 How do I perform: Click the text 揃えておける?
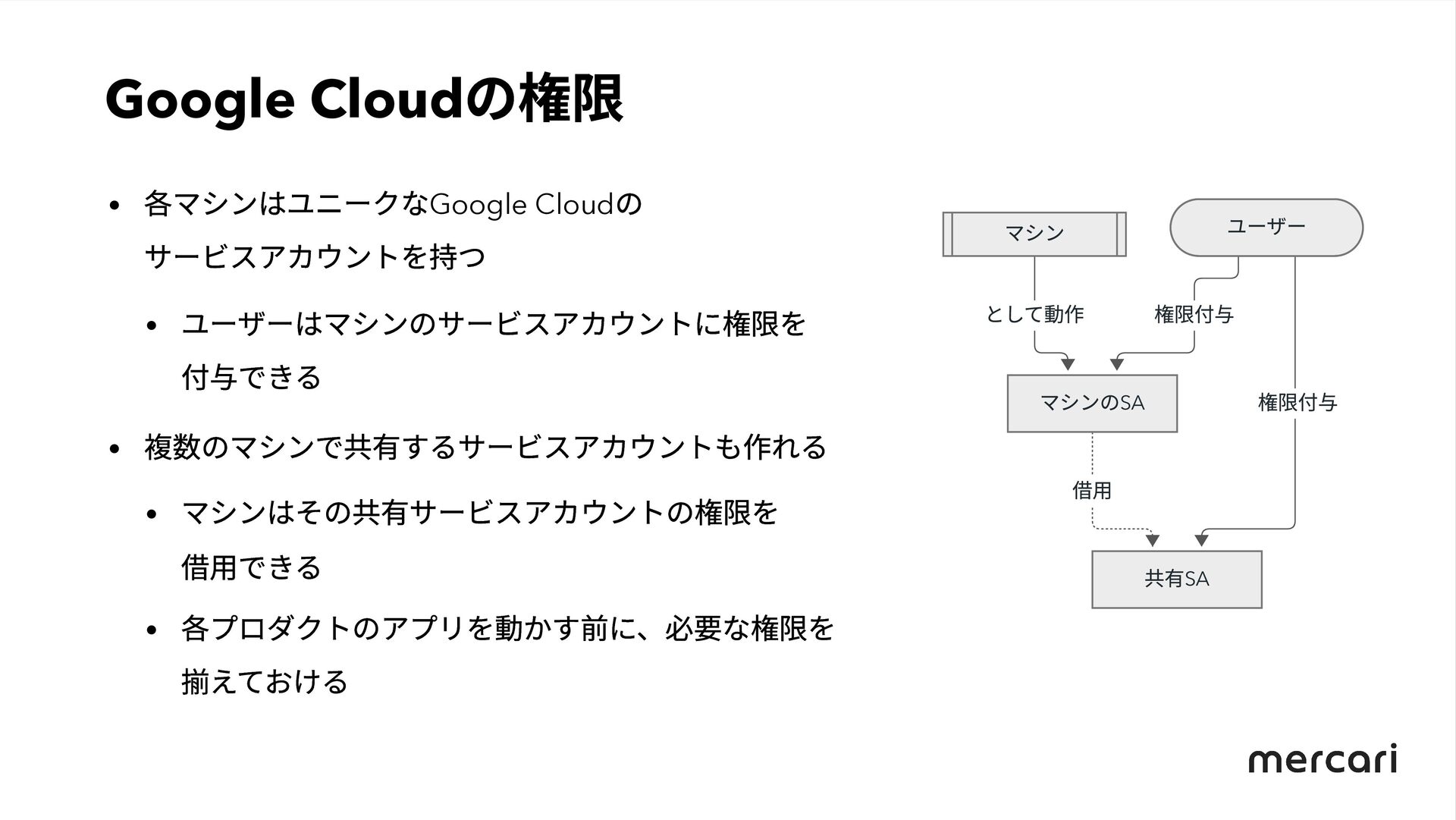(265, 681)
